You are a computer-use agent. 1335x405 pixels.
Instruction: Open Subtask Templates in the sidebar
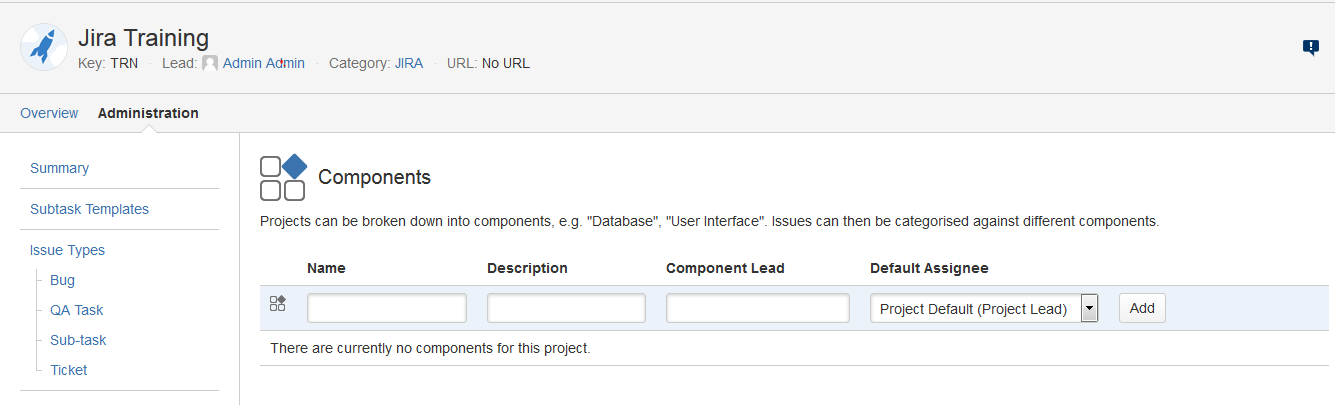click(x=89, y=209)
